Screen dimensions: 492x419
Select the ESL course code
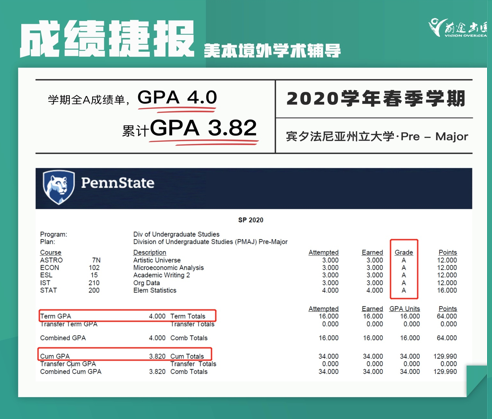click(x=46, y=275)
